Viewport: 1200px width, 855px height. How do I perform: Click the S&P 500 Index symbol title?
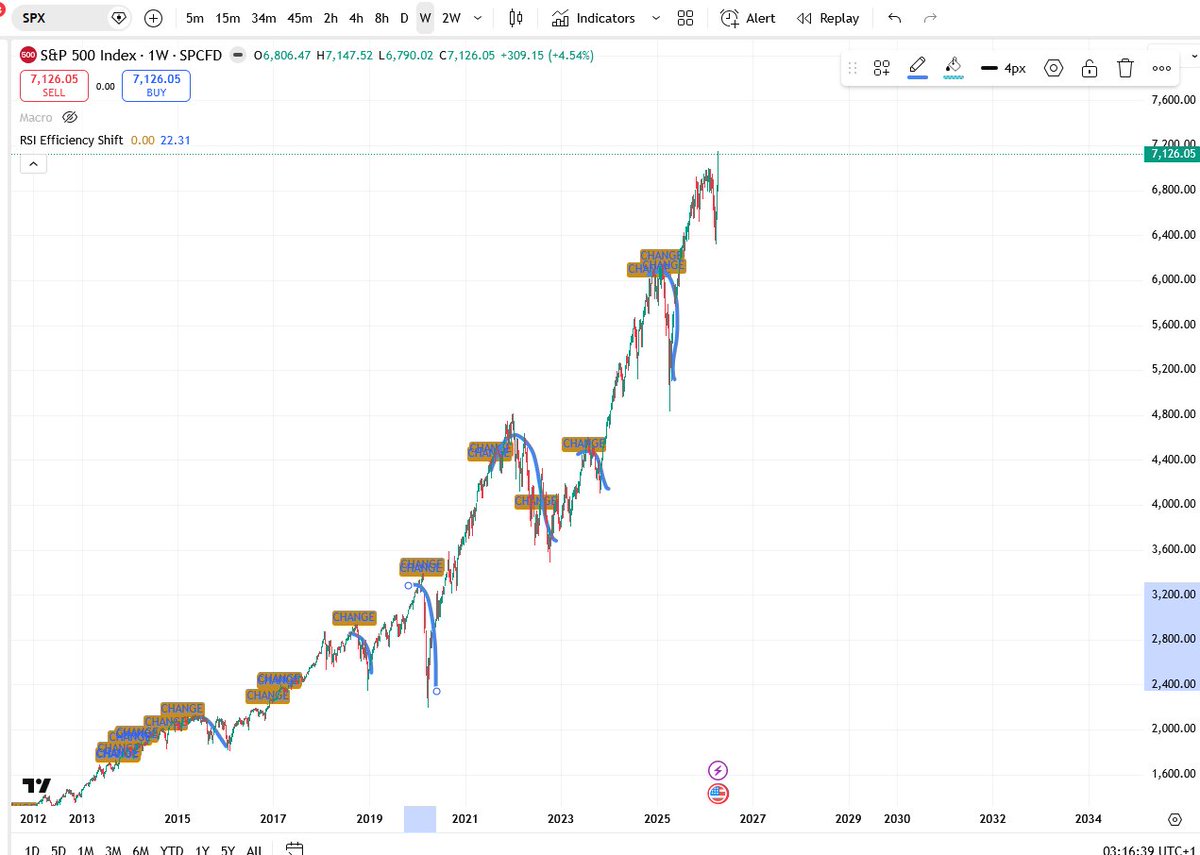tap(88, 56)
